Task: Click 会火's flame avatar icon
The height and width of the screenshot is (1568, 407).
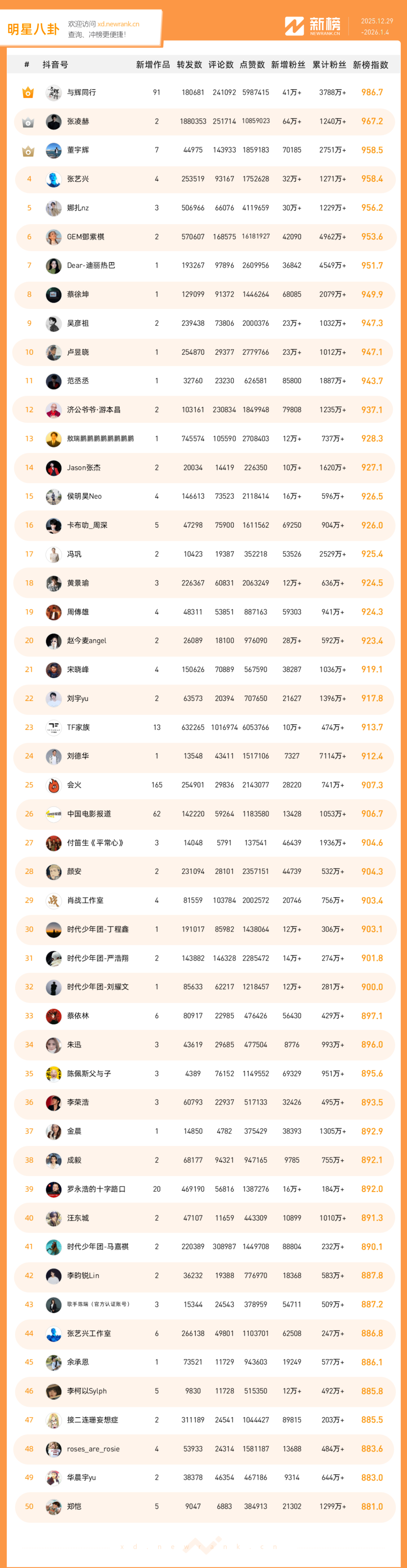Action: click(x=54, y=785)
